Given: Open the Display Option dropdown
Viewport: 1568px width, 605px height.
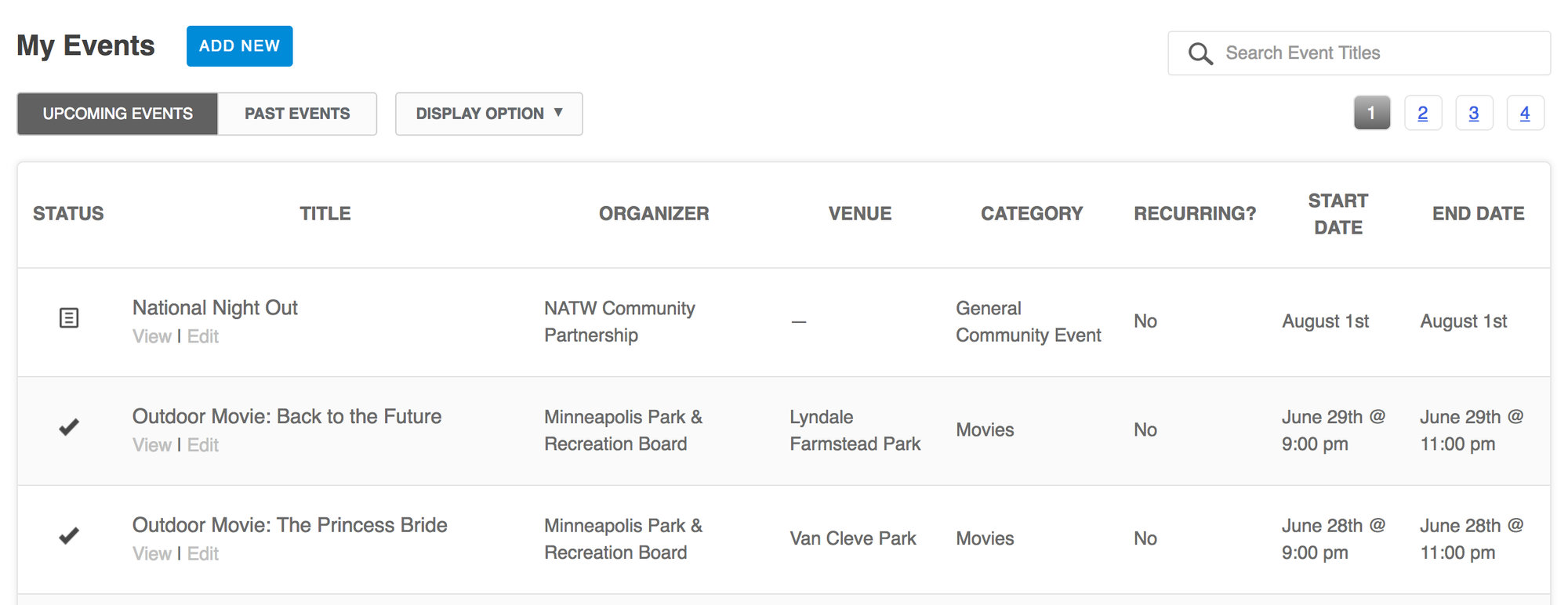Looking at the screenshot, I should coord(488,114).
